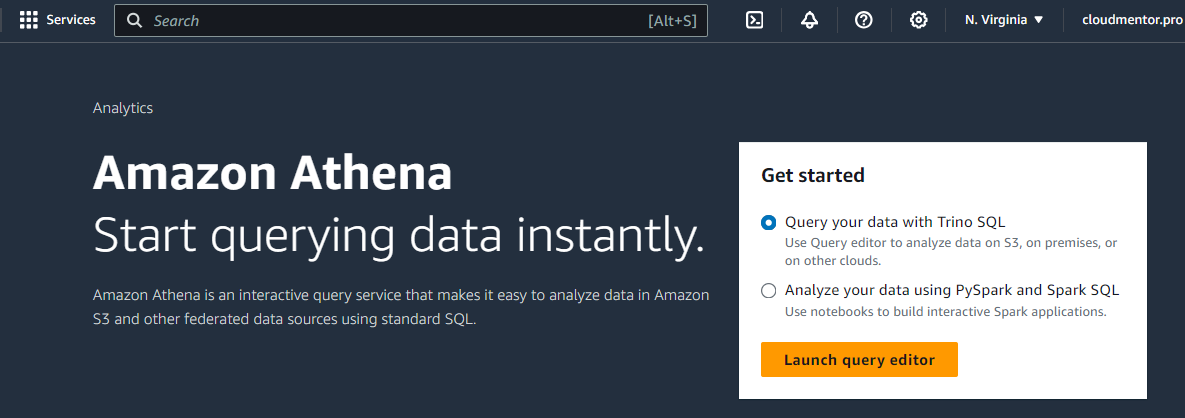This screenshot has width=1185, height=418.
Task: Click the arrow beside N. Virginia
Action: click(1038, 20)
